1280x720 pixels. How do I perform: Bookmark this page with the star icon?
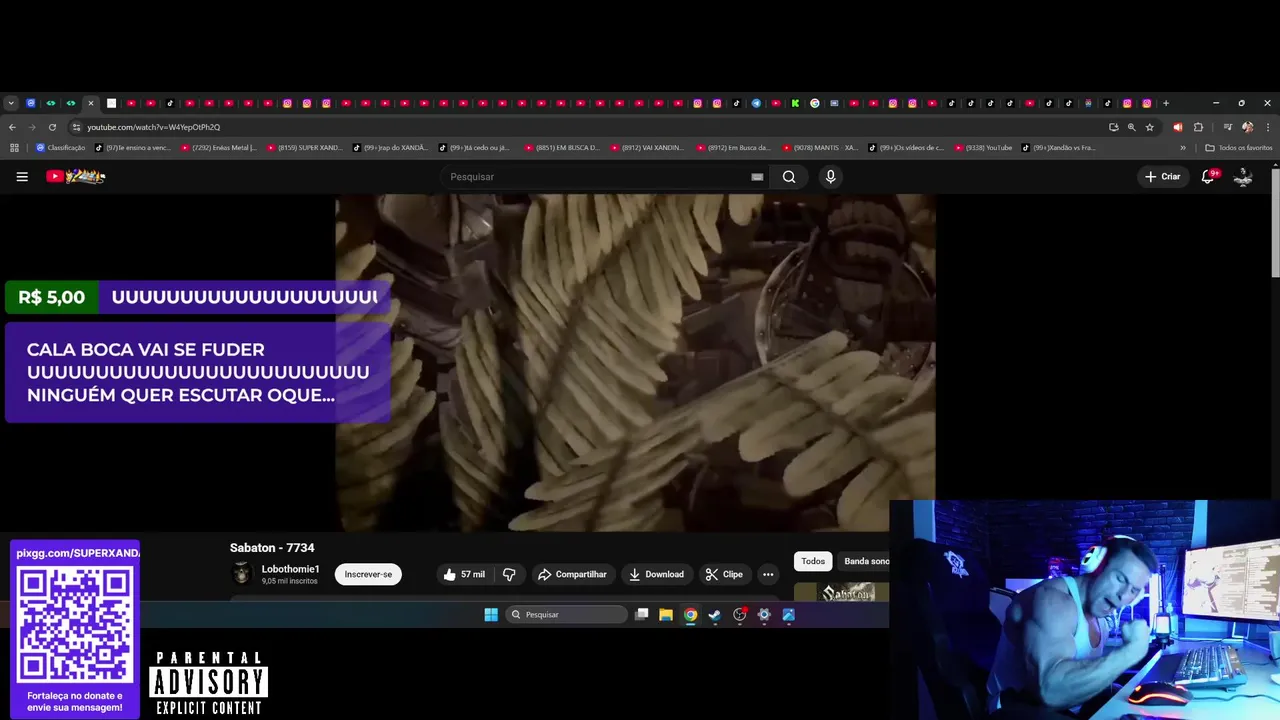click(x=1150, y=127)
